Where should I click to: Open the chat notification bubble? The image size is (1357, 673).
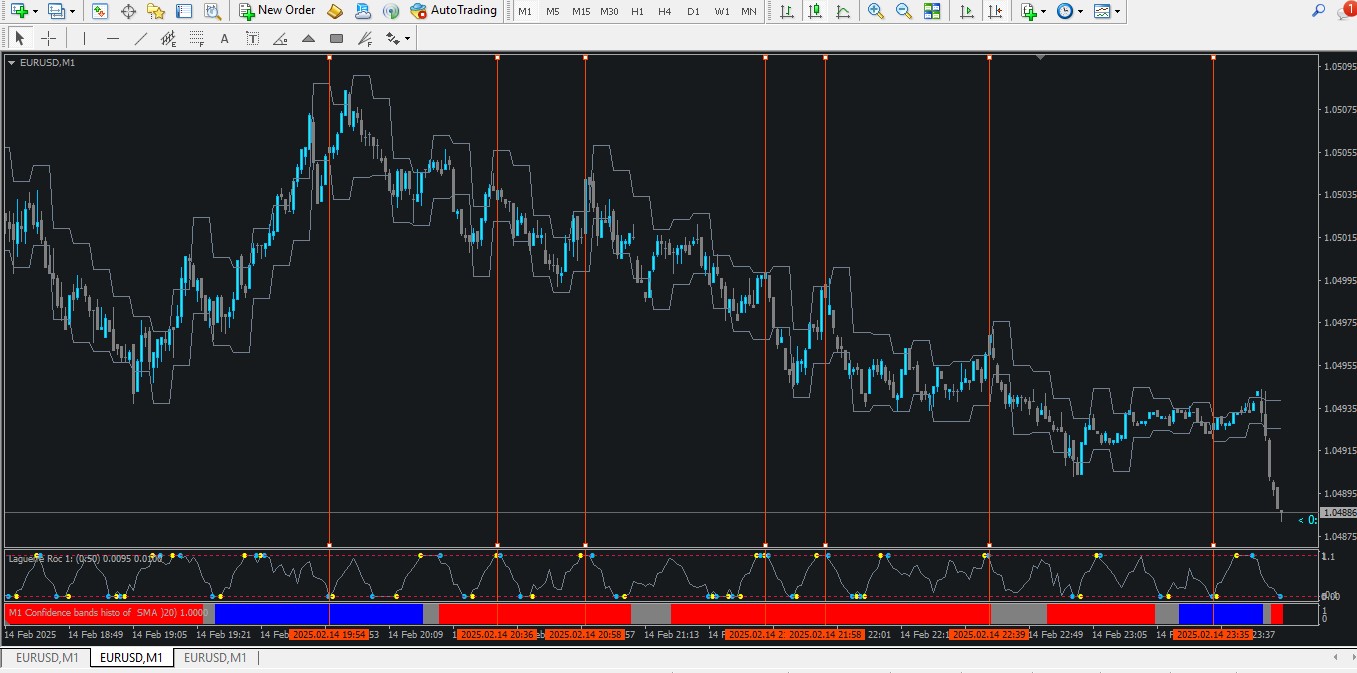(x=1346, y=11)
